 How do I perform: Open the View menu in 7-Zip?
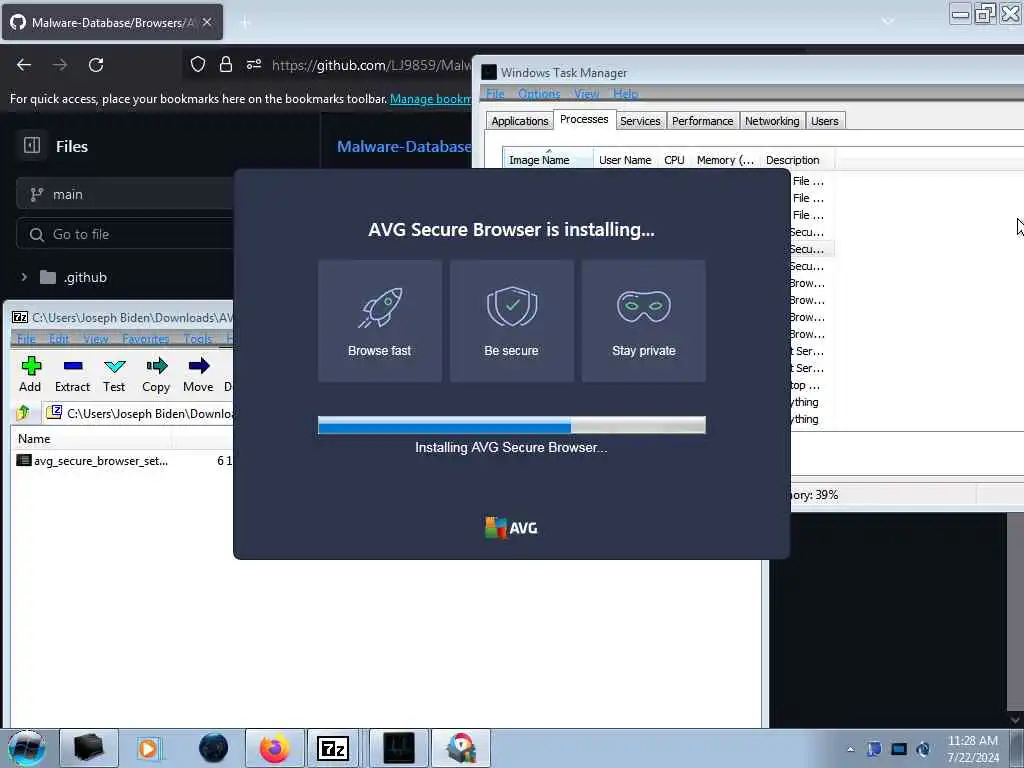[x=96, y=339]
